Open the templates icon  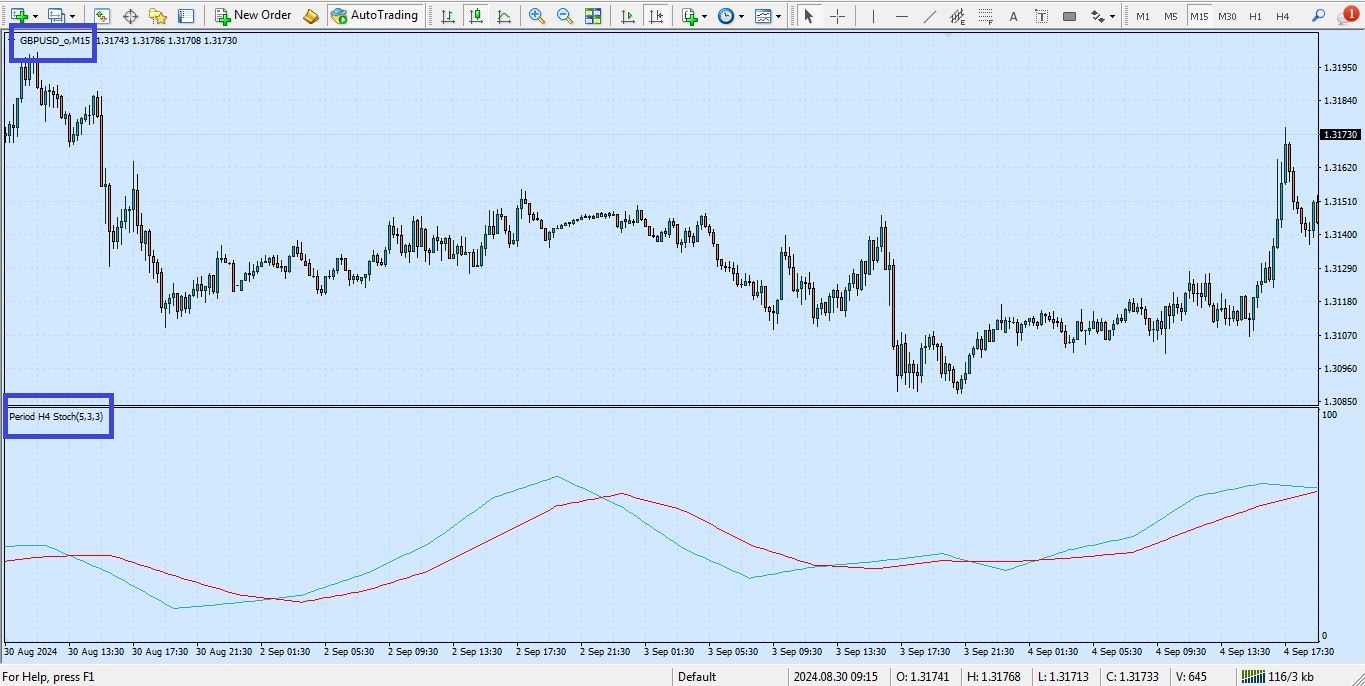click(x=764, y=16)
